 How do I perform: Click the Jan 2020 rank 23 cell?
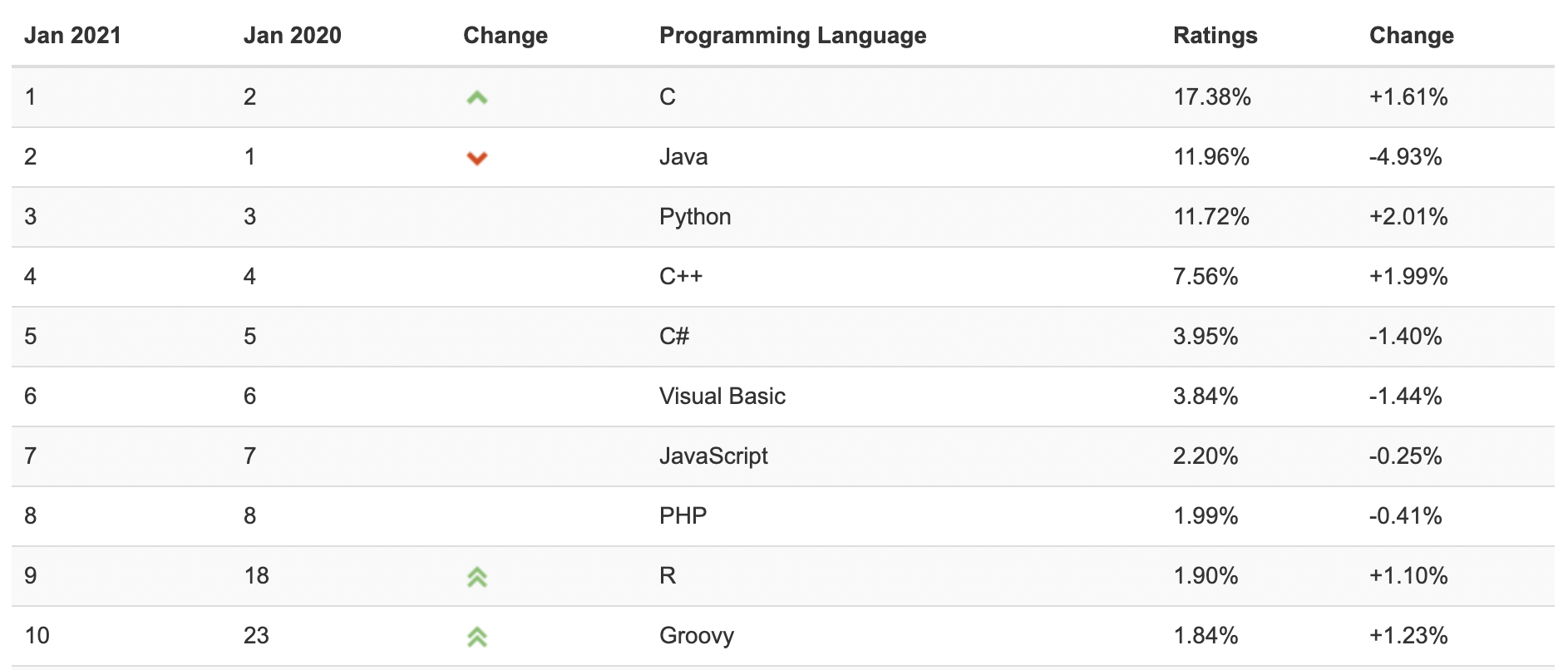[x=256, y=635]
